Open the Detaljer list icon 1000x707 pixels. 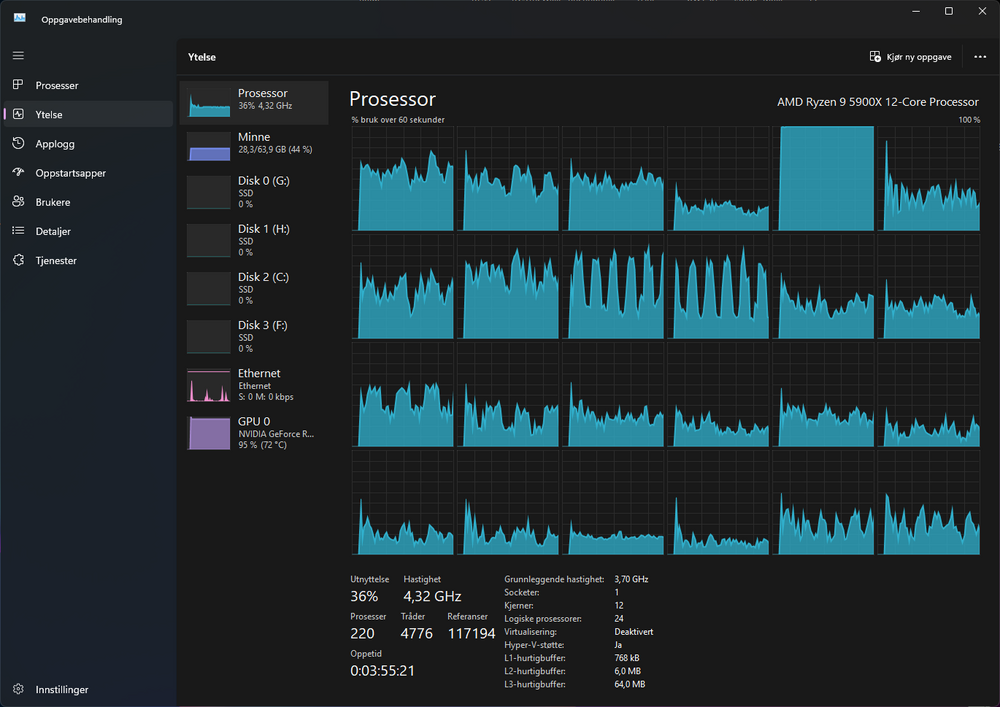(18, 231)
